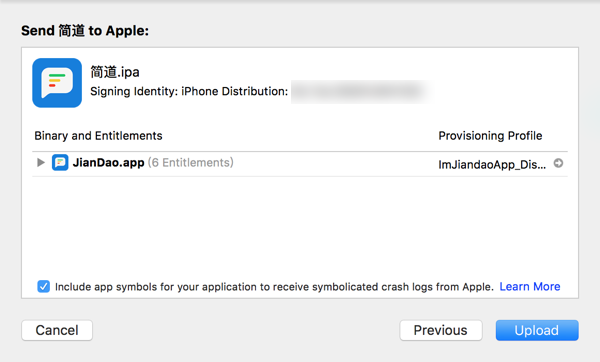
Task: Click the ImJiandaoApp_Dis... provisioning profile name
Action: click(x=492, y=165)
